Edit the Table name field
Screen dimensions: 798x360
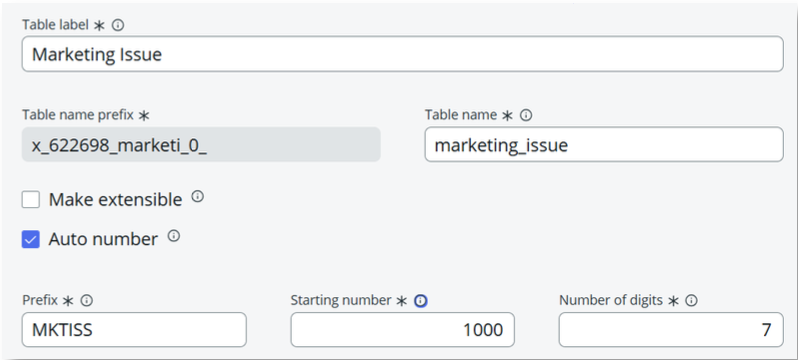pyautogui.click(x=604, y=145)
